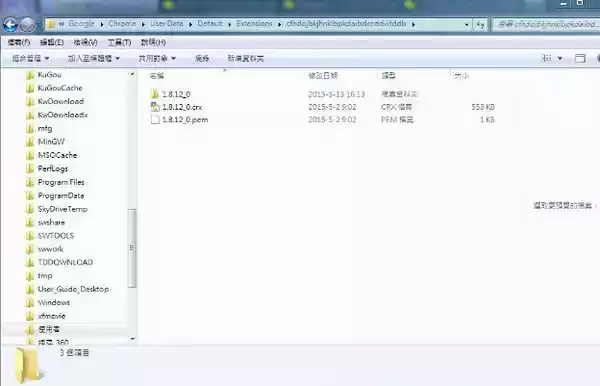Viewport: 600px width, 386px height.
Task: Sort by the Type column header
Action: (388, 76)
